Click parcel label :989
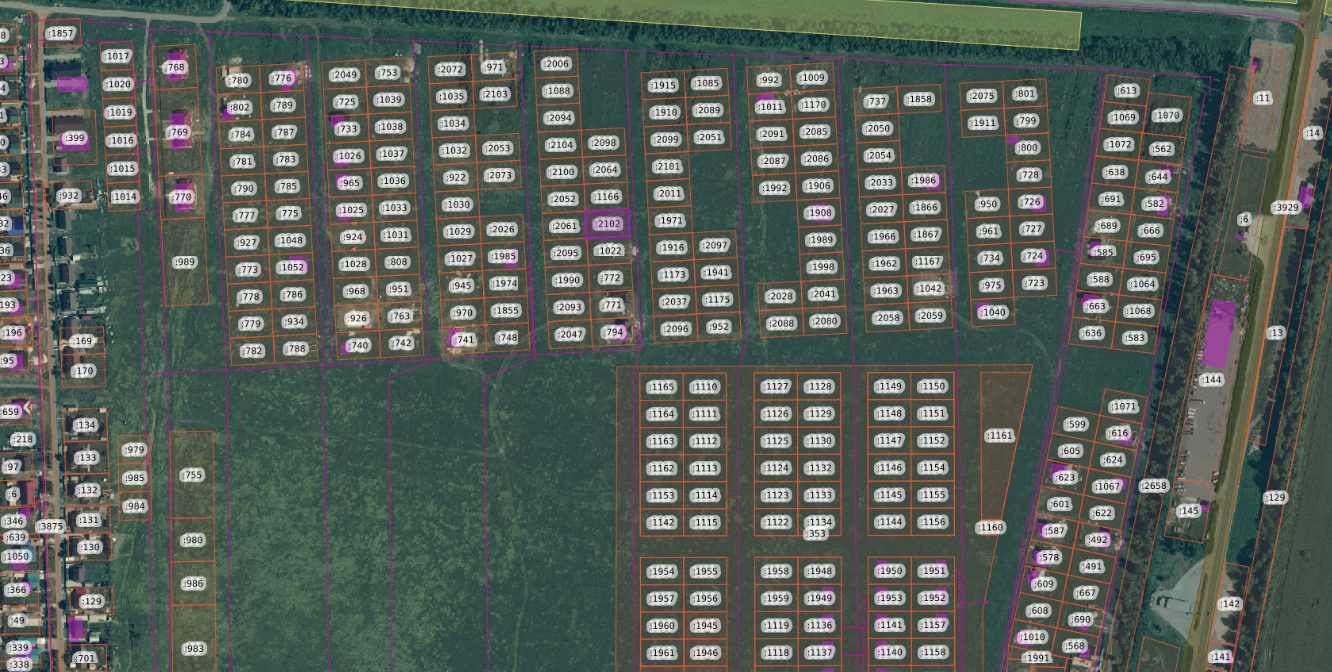The height and width of the screenshot is (672, 1332). point(185,262)
